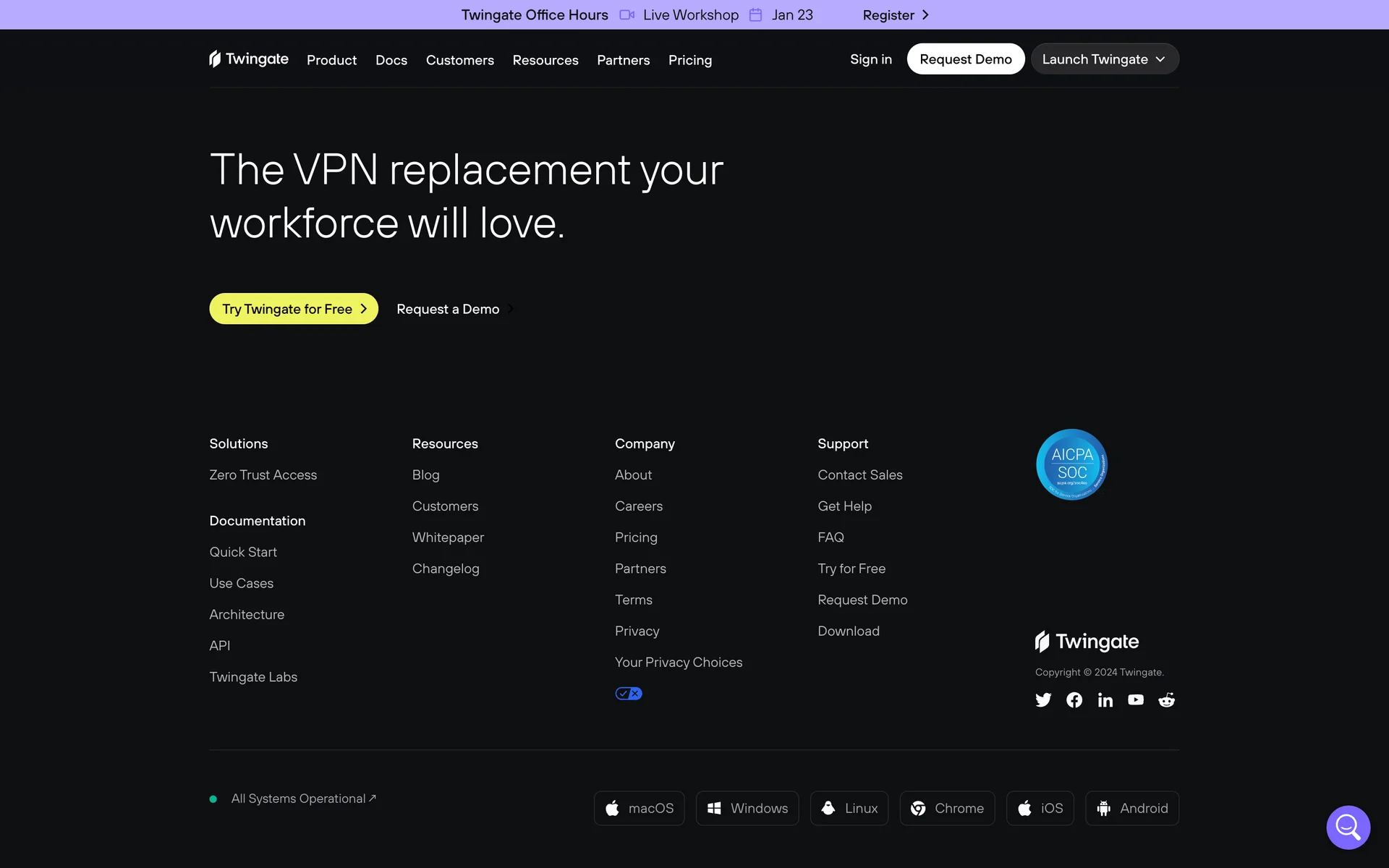Go to Pricing in the top navigation
Image resolution: width=1389 pixels, height=868 pixels.
tap(689, 60)
